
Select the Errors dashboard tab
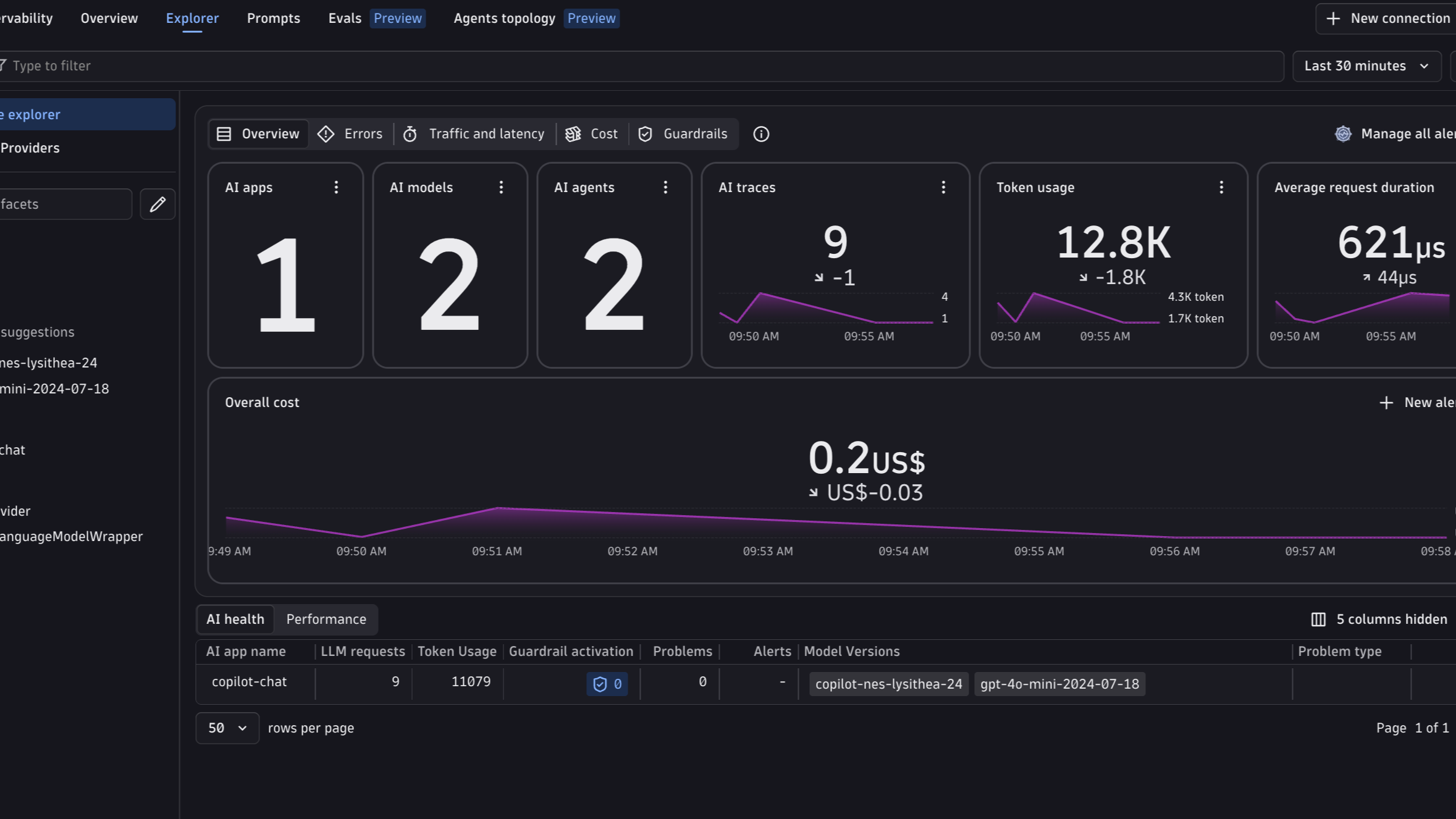click(350, 134)
